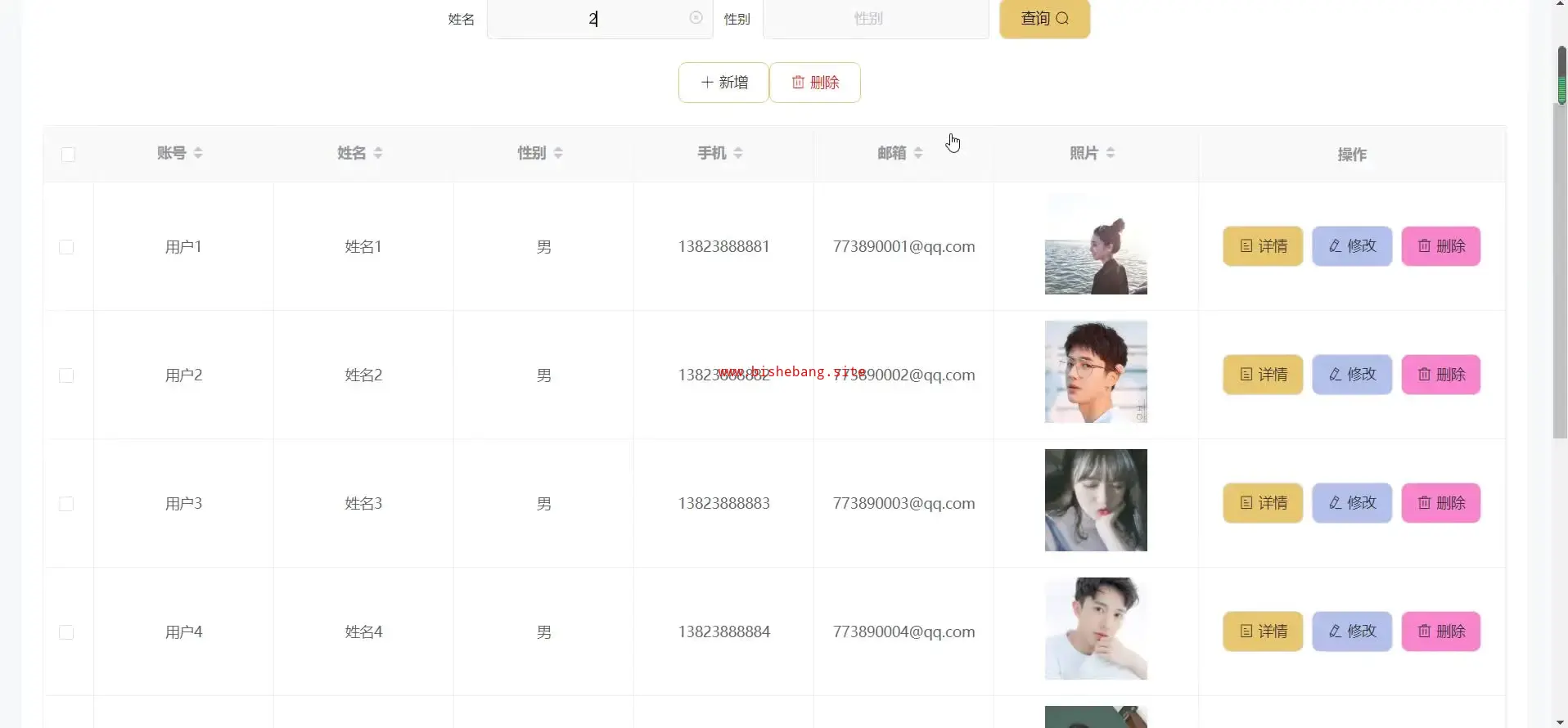Open the 性别 filter dropdown
This screenshot has width=1568, height=728.
(x=876, y=19)
